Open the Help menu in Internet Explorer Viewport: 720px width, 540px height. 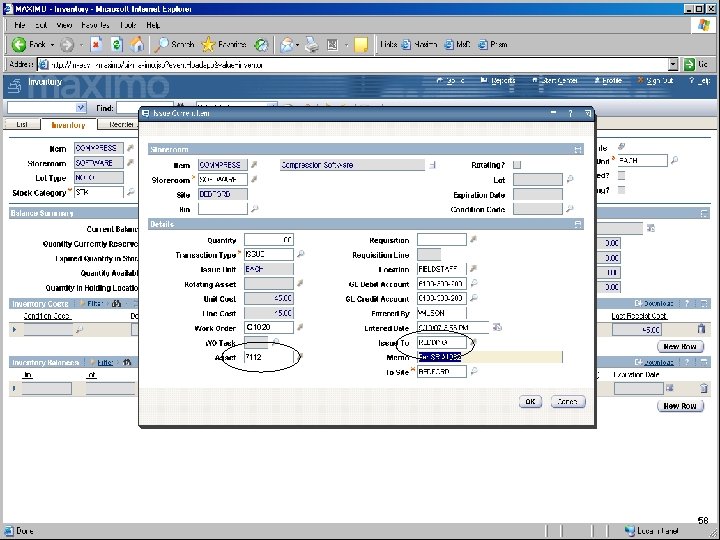(153, 25)
